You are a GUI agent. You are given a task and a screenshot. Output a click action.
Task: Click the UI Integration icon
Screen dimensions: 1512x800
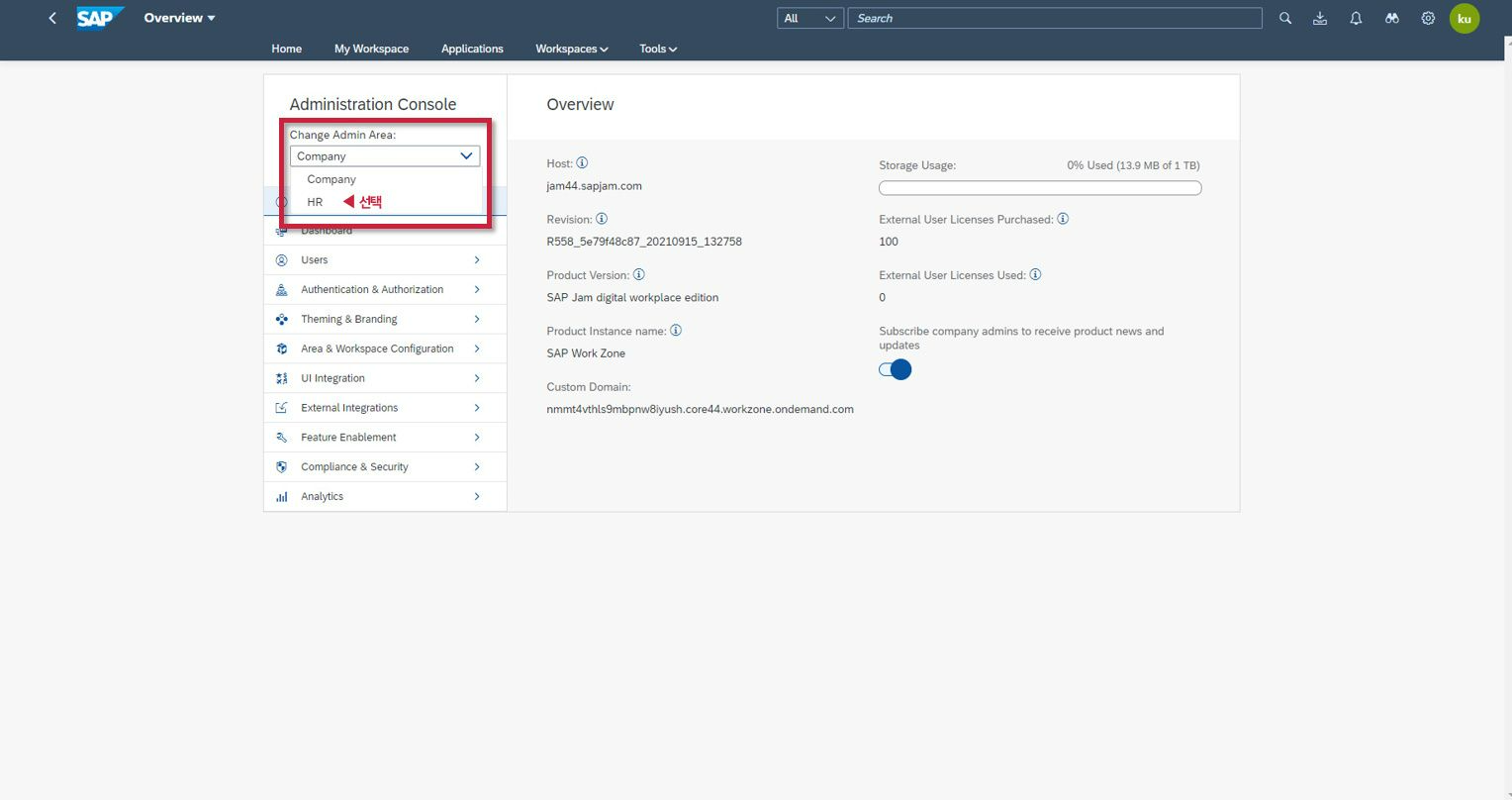click(281, 378)
